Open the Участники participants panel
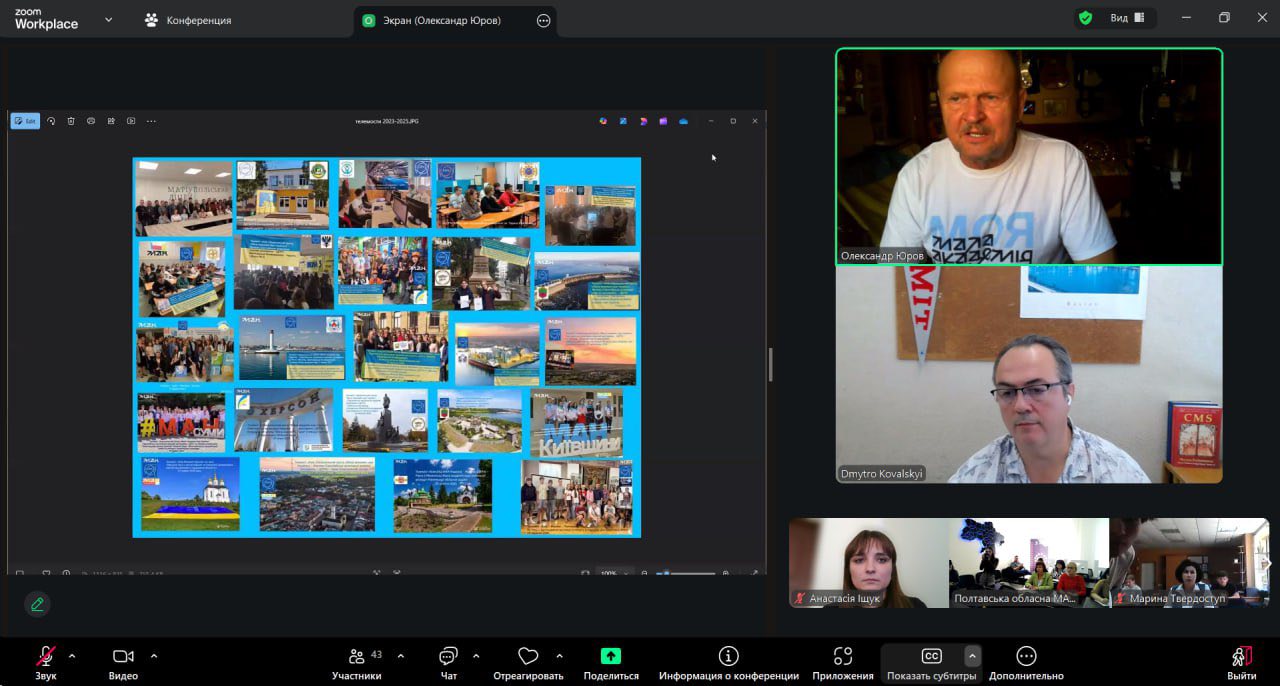This screenshot has height=686, width=1280. tap(357, 663)
